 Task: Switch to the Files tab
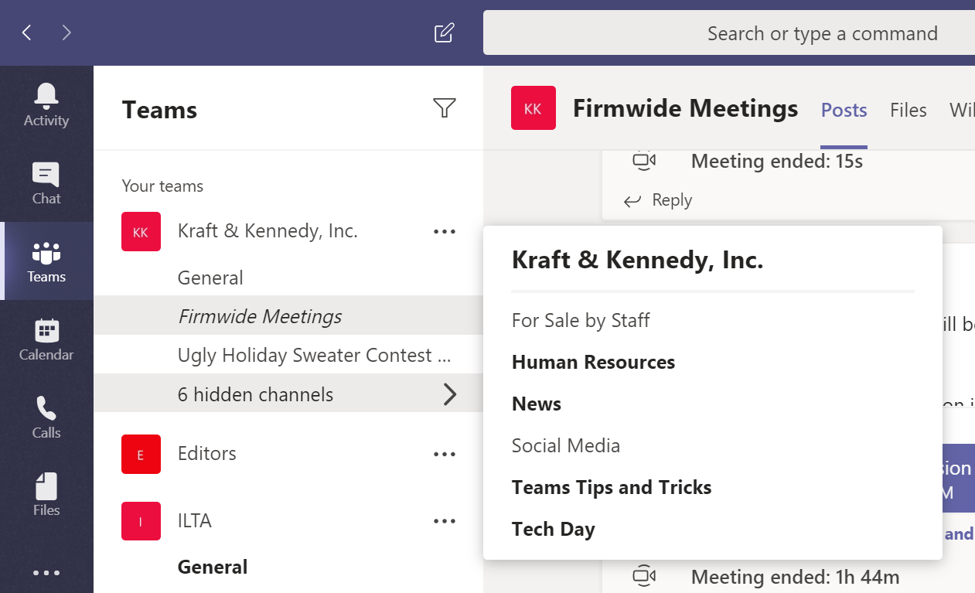tap(908, 110)
